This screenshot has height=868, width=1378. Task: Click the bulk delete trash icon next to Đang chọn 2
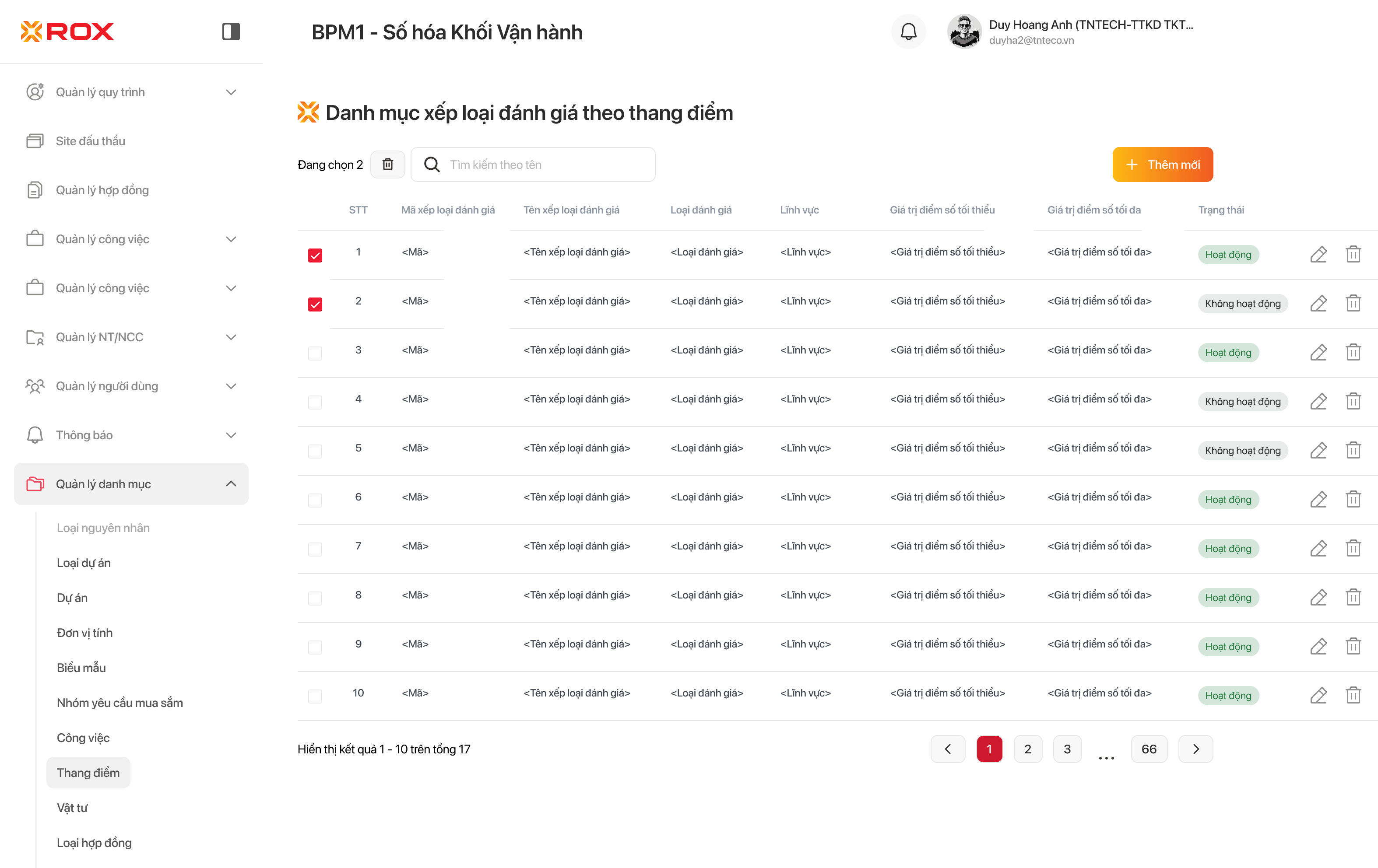click(387, 164)
